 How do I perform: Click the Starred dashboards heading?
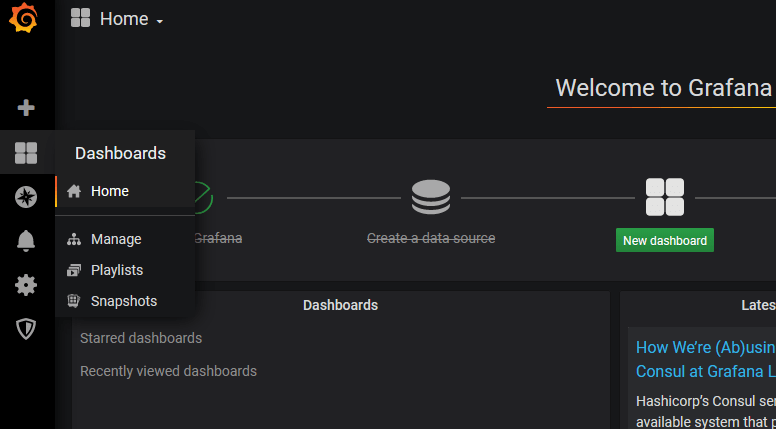point(141,338)
